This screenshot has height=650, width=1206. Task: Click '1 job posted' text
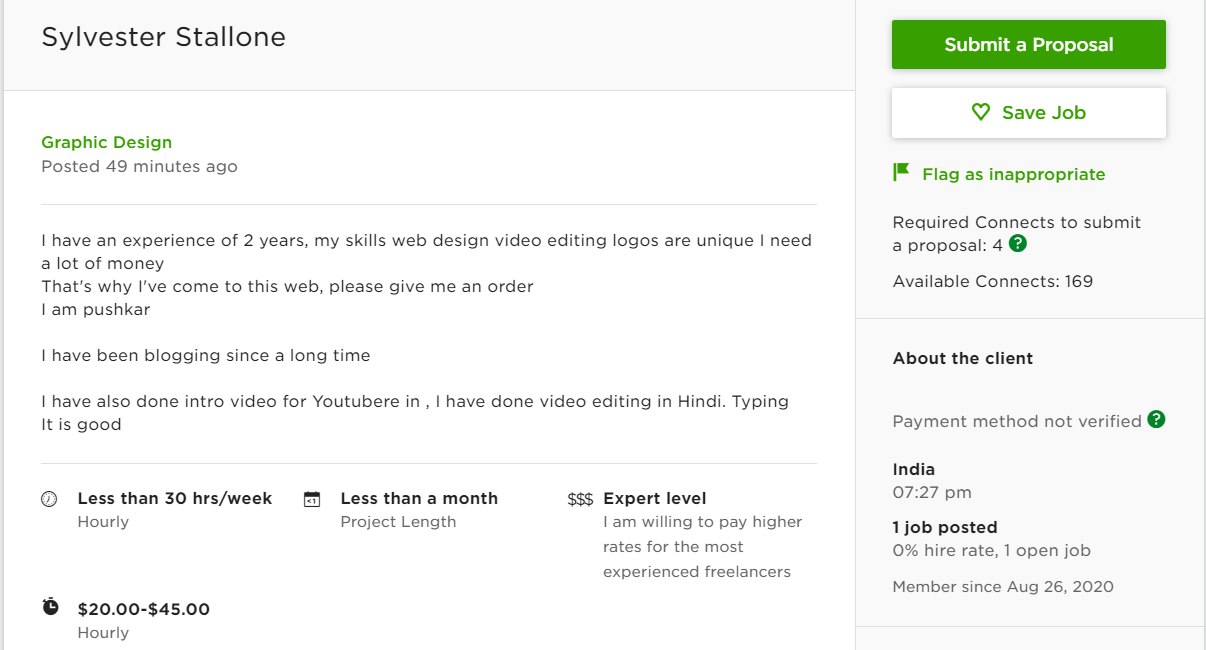[945, 527]
